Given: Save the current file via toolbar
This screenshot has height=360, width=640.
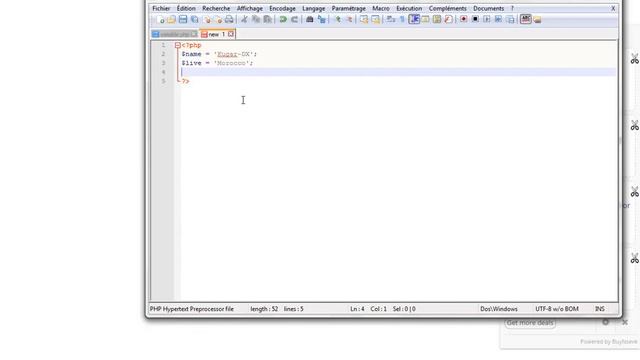Looking at the screenshot, I should click(183, 19).
